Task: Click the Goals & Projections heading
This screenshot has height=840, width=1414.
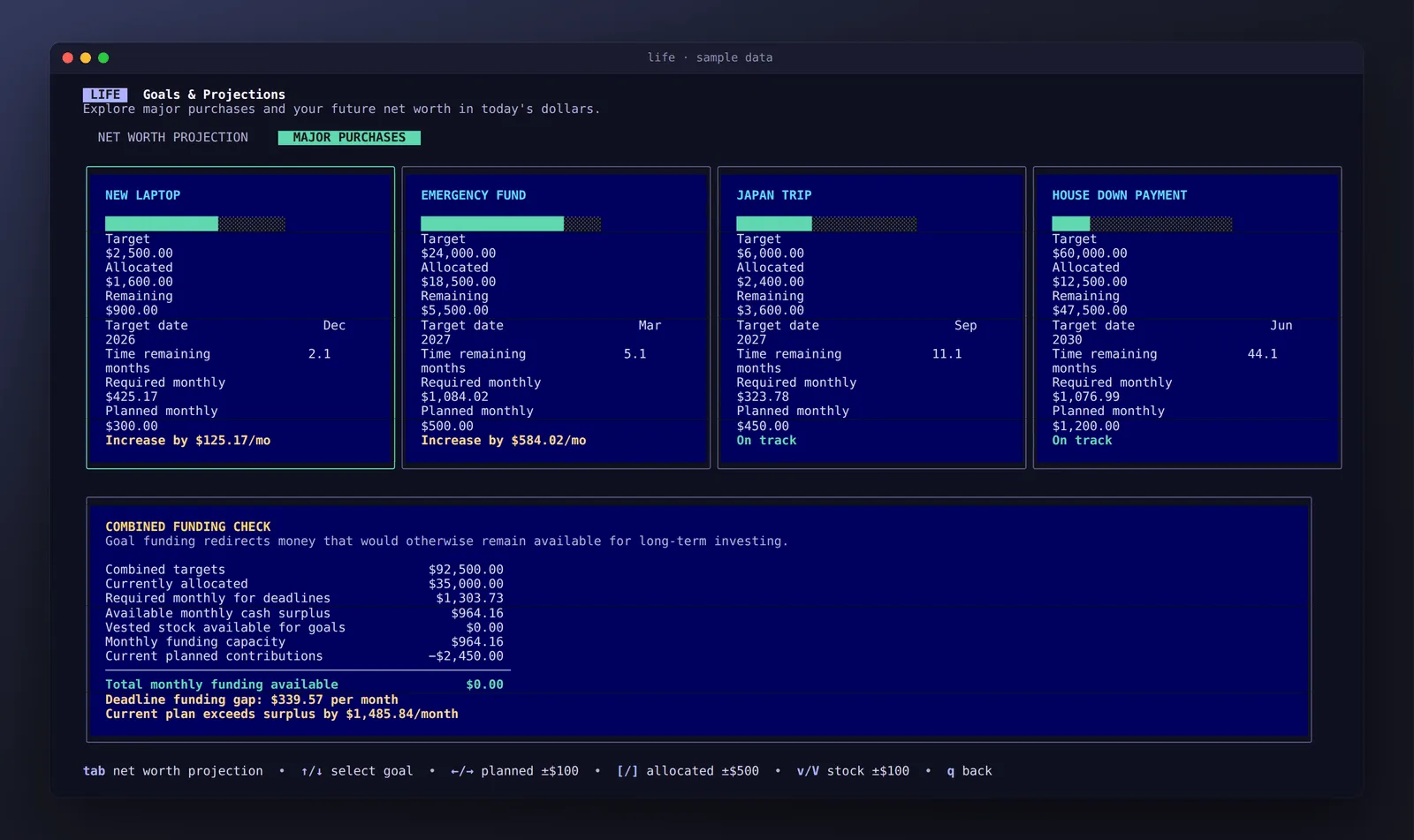Action: [214, 95]
